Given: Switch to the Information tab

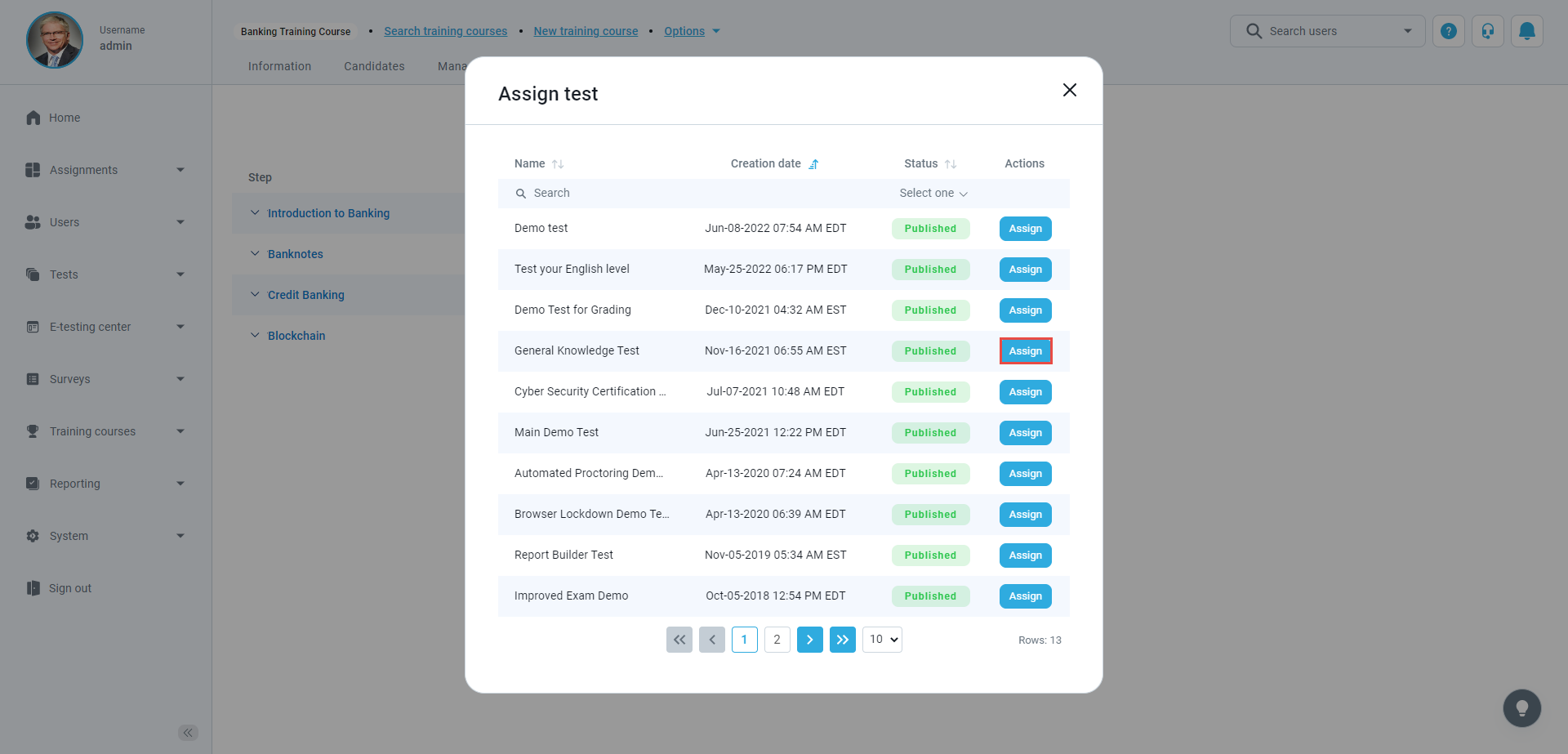Looking at the screenshot, I should [x=279, y=66].
